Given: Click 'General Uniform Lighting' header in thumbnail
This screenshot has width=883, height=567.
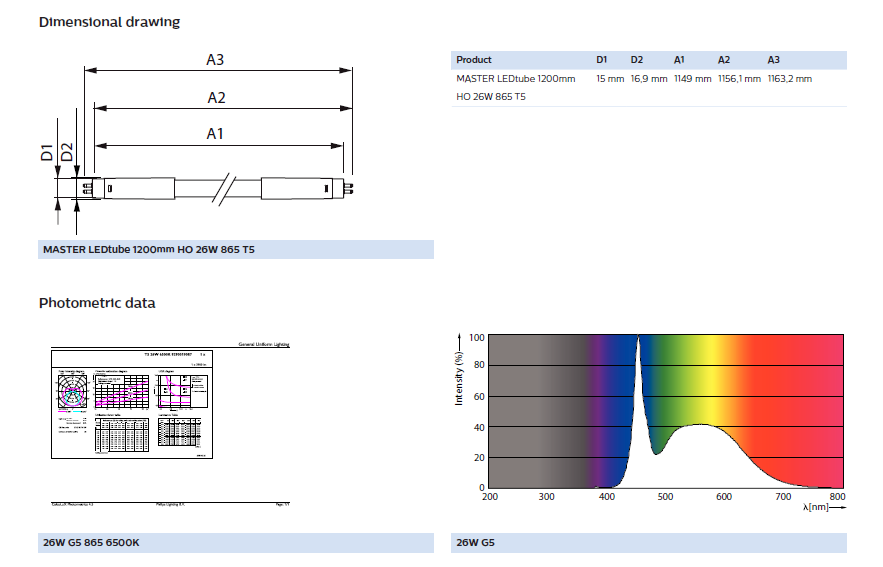Looking at the screenshot, I should (x=264, y=344).
